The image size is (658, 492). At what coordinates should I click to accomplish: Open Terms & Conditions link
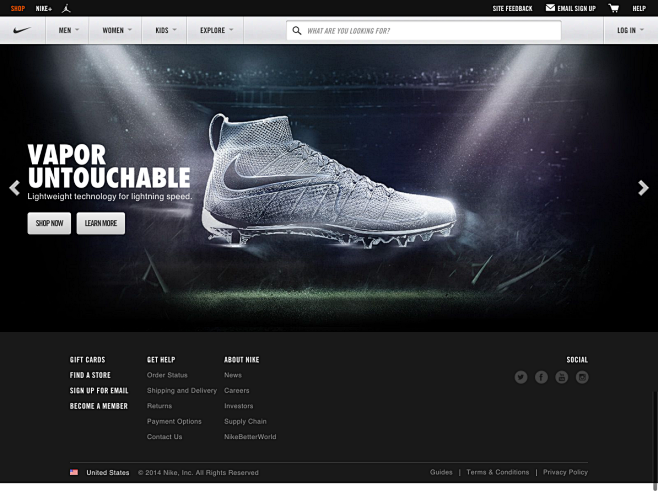click(498, 472)
